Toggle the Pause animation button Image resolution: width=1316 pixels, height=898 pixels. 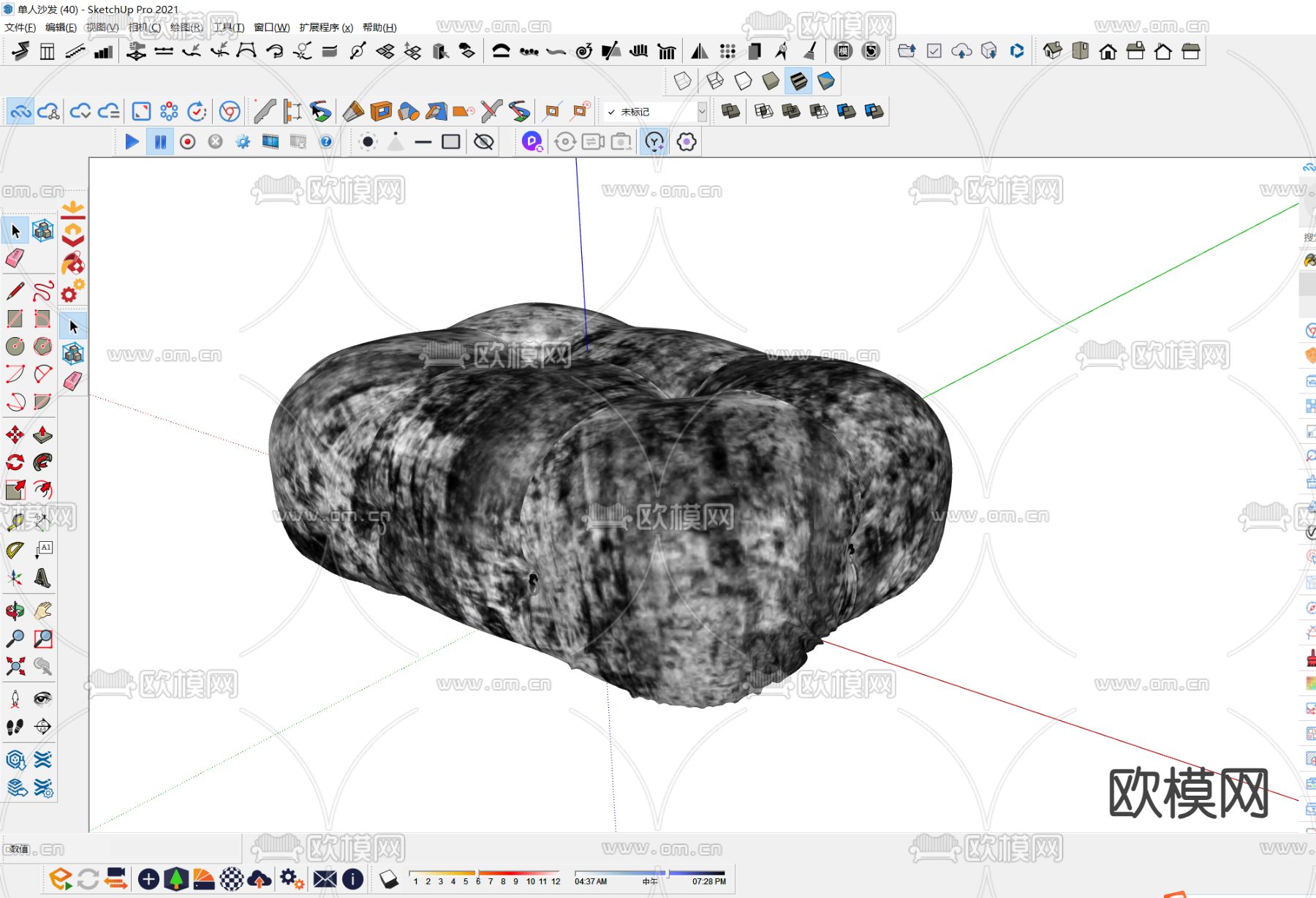tap(159, 142)
